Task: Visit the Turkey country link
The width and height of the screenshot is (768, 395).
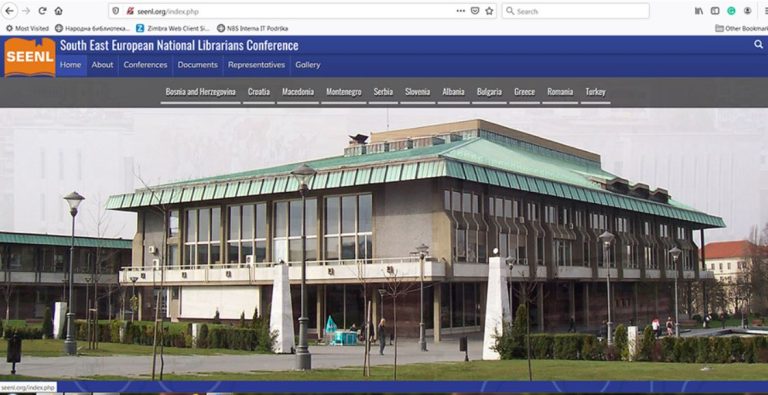Action: [x=595, y=92]
